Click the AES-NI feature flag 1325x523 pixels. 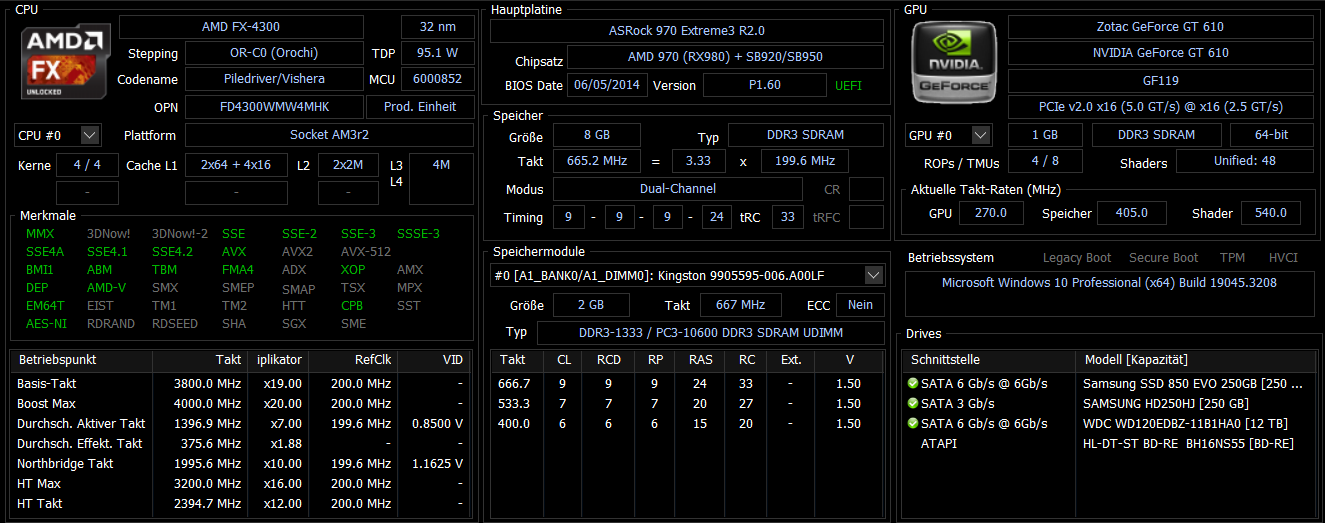tap(45, 324)
